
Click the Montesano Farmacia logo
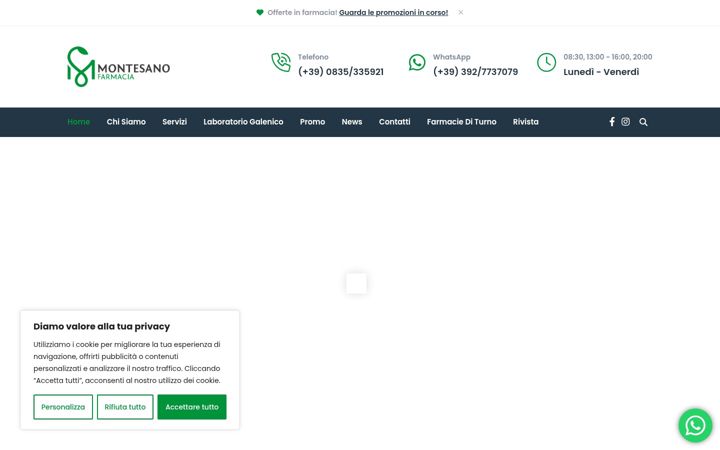(118, 67)
